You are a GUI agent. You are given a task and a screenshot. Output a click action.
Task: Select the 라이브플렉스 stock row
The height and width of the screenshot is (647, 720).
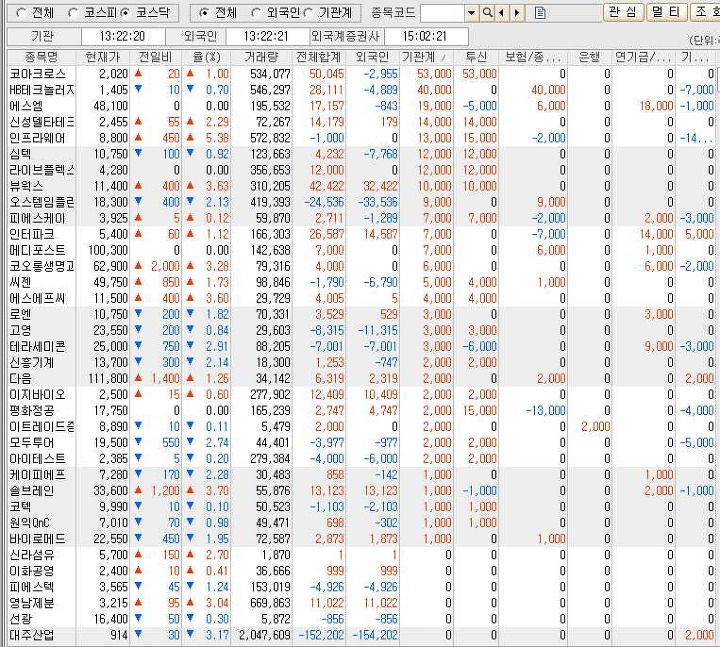pyautogui.click(x=363, y=170)
